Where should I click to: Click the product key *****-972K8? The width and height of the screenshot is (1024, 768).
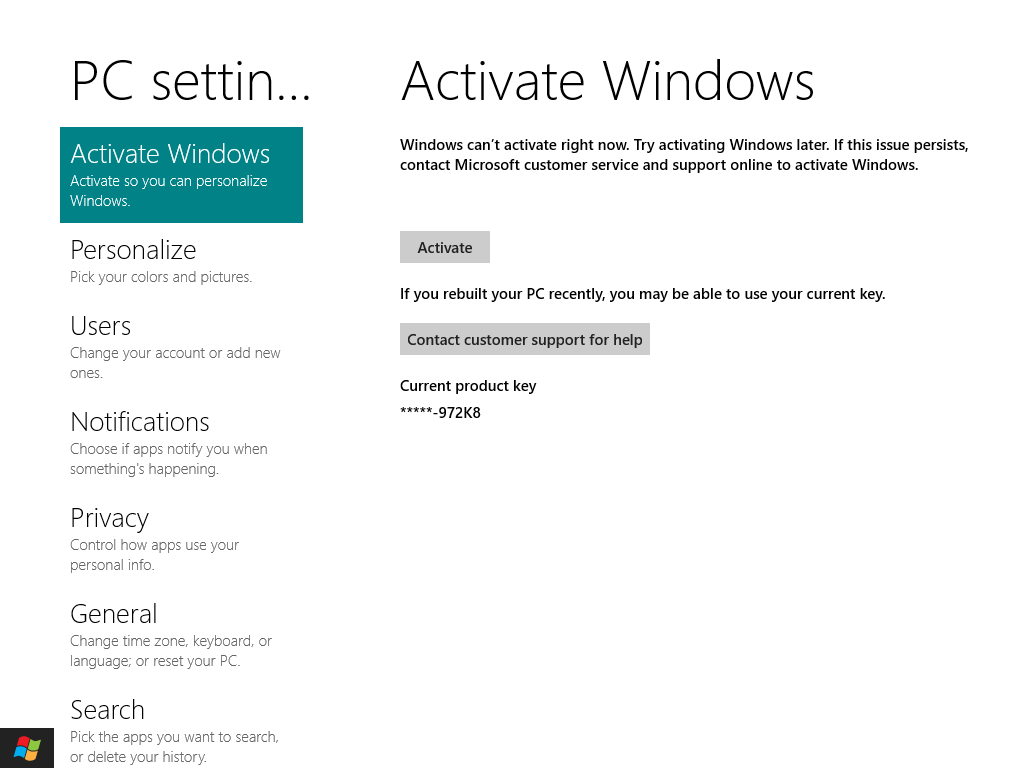pos(441,413)
